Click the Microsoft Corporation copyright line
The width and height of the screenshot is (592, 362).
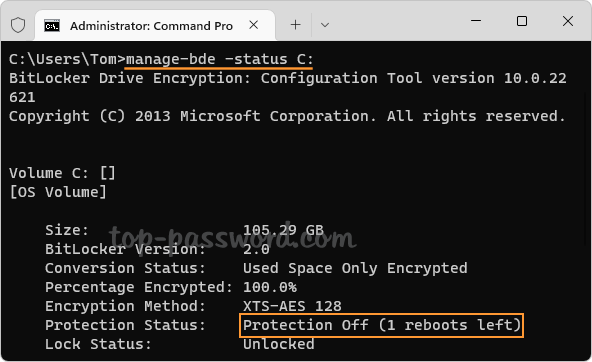pos(287,116)
